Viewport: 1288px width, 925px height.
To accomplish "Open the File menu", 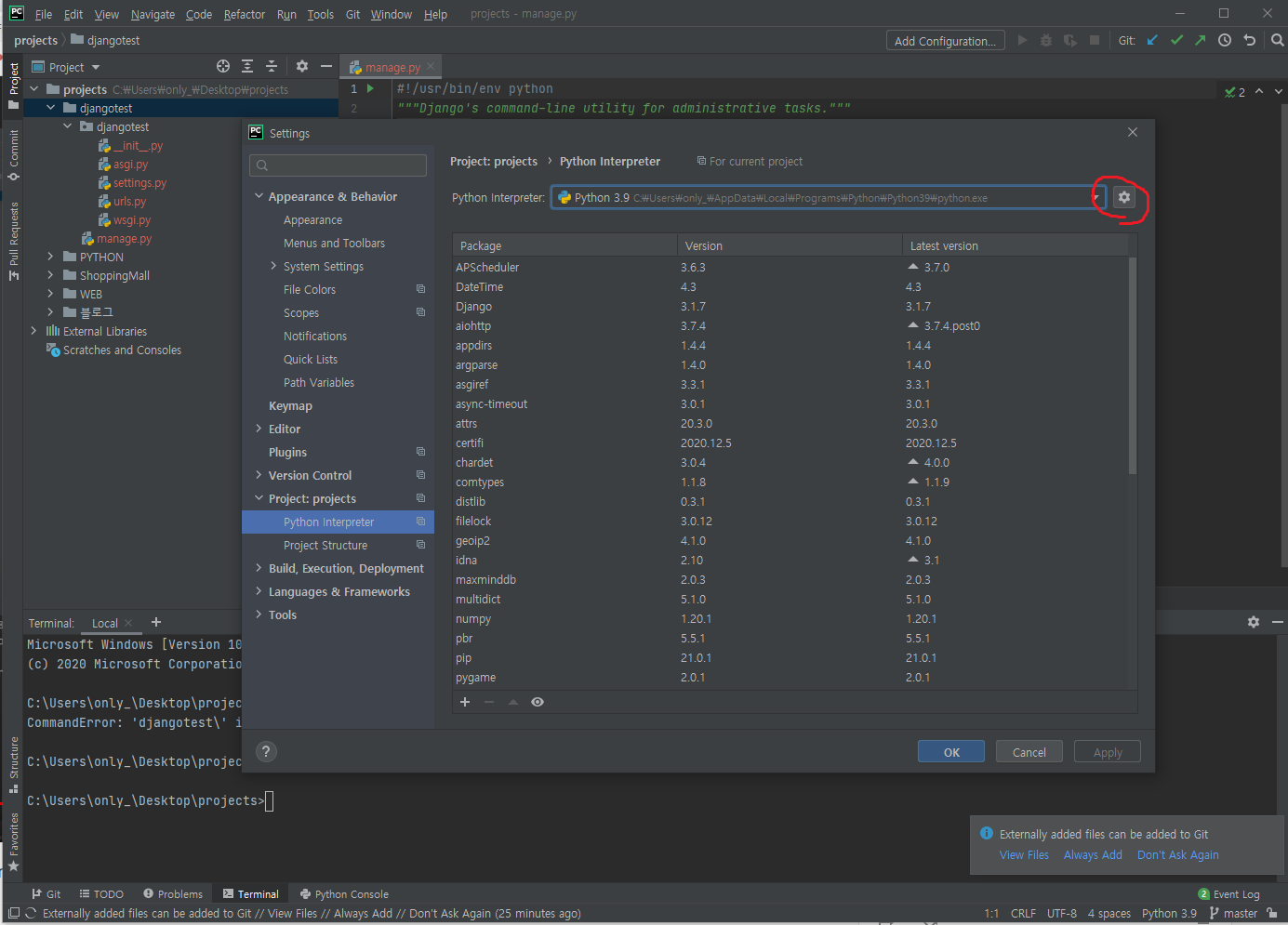I will (44, 14).
